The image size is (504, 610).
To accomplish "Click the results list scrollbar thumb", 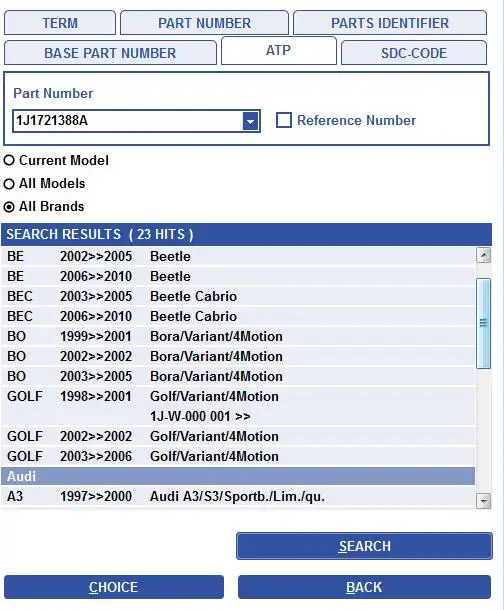I will coord(484,323).
